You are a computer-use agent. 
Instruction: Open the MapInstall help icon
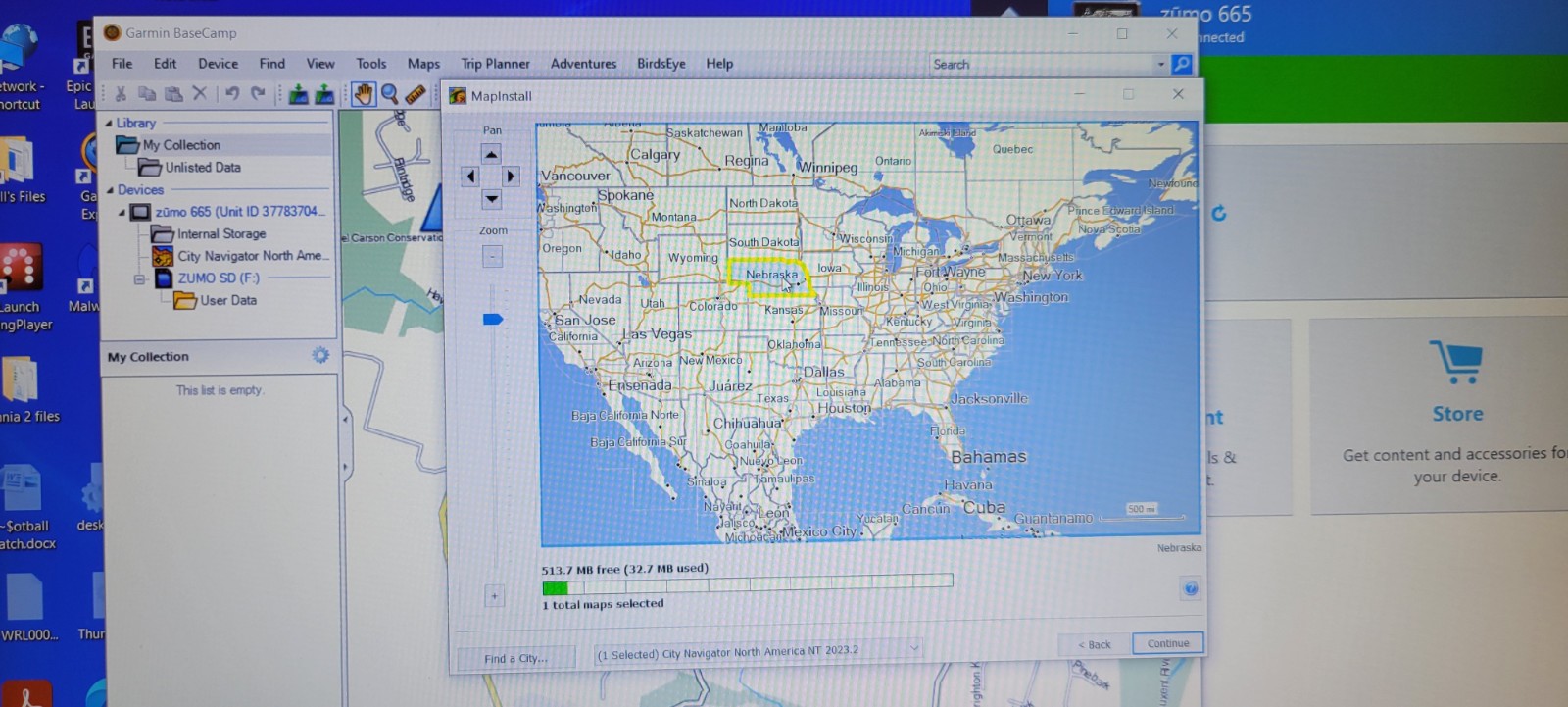coord(1190,588)
